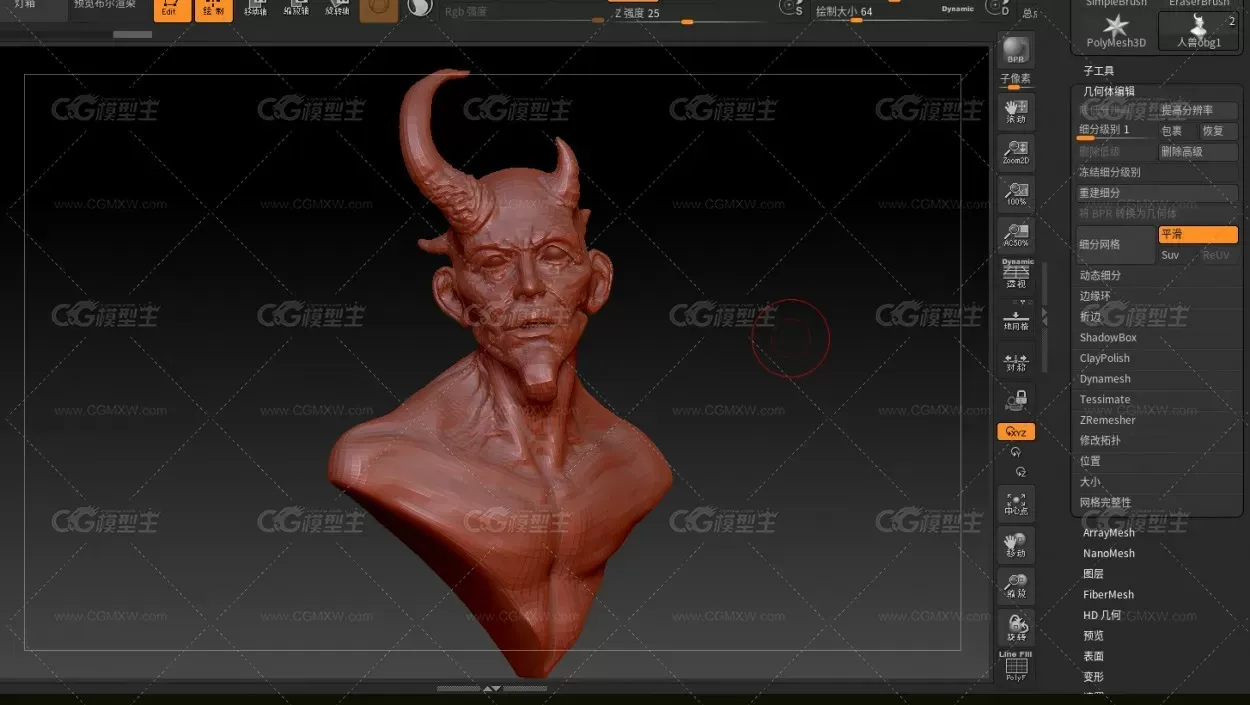Toggle the floor grid (地网格) button
The width and height of the screenshot is (1250, 705).
coord(1016,316)
